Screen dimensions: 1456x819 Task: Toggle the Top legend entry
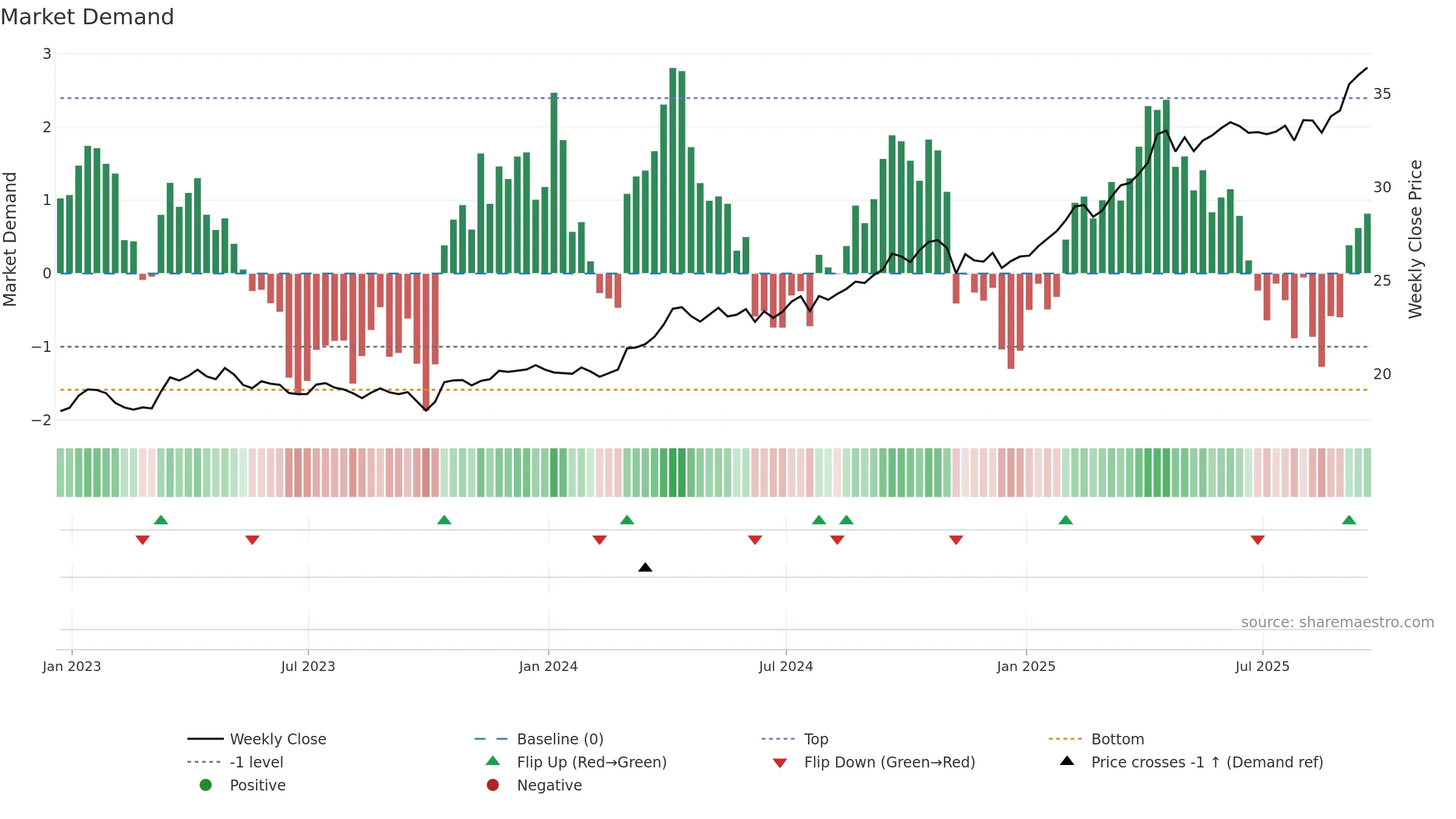[795, 739]
